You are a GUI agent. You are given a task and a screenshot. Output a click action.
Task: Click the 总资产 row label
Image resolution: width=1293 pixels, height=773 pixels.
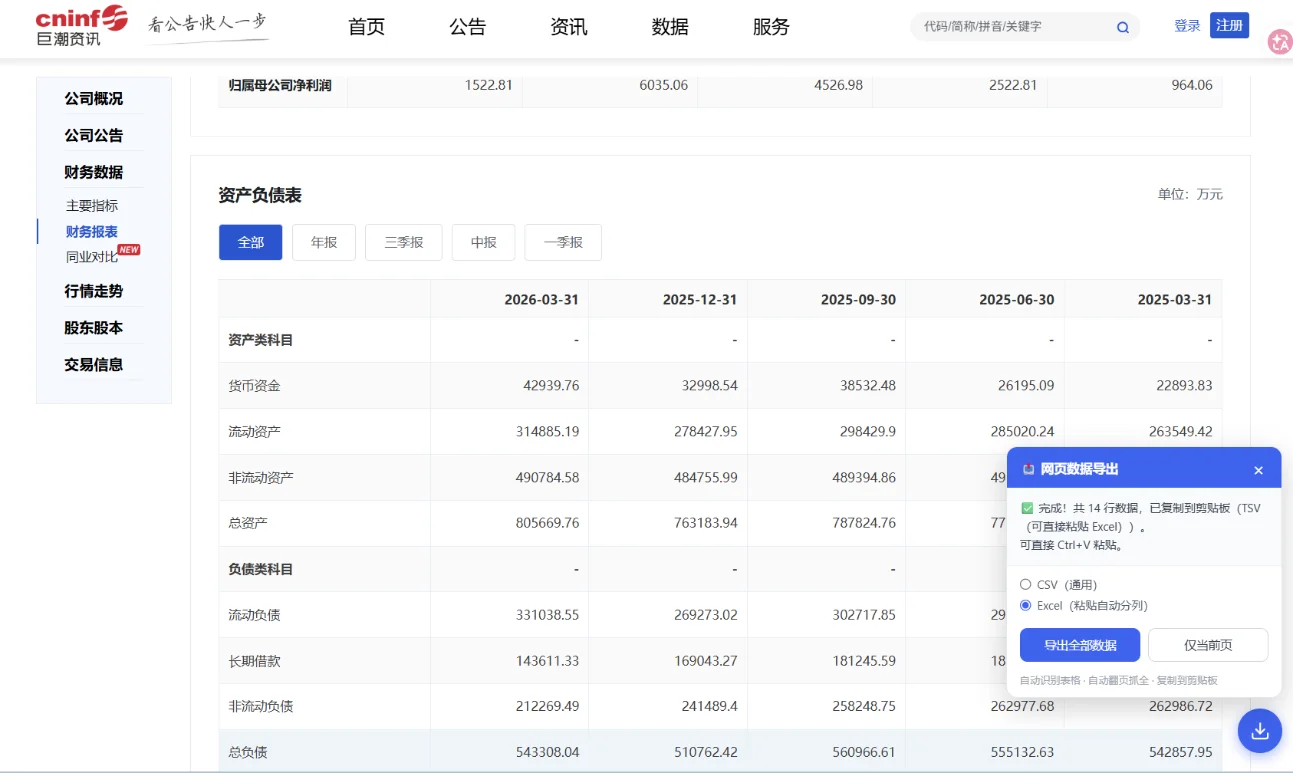[248, 523]
